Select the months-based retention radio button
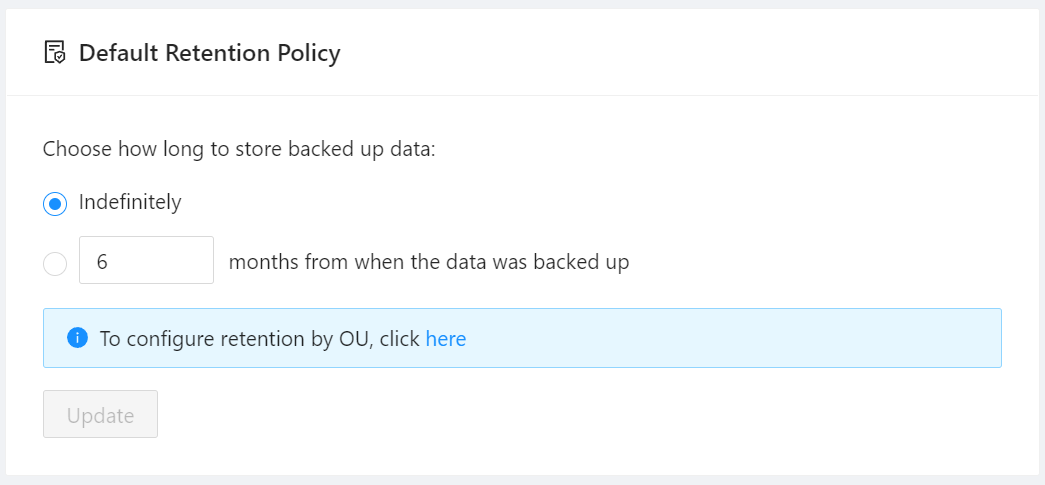Viewport: 1045px width, 485px height. (55, 263)
